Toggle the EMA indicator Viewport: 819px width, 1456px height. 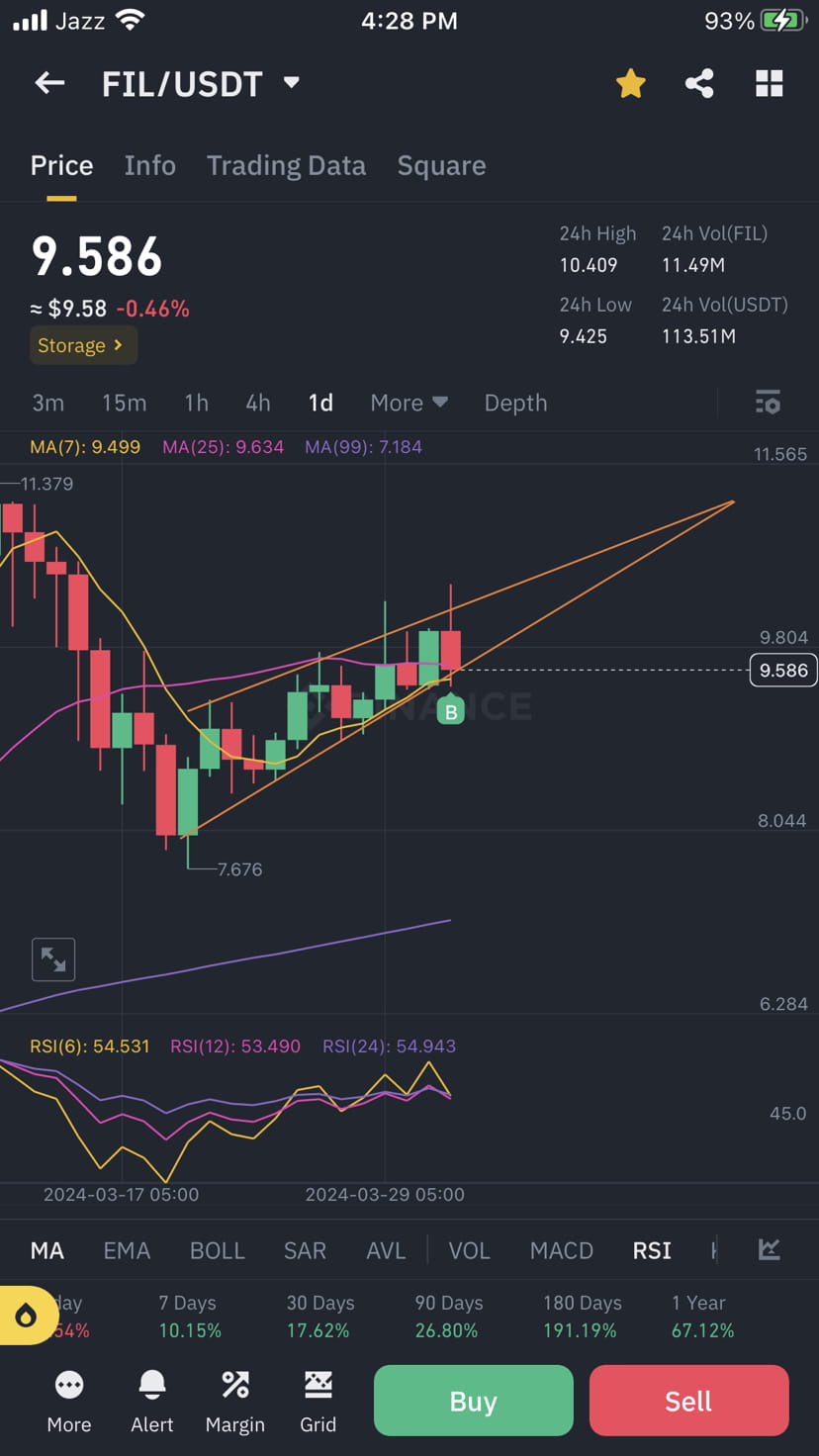tap(127, 1250)
